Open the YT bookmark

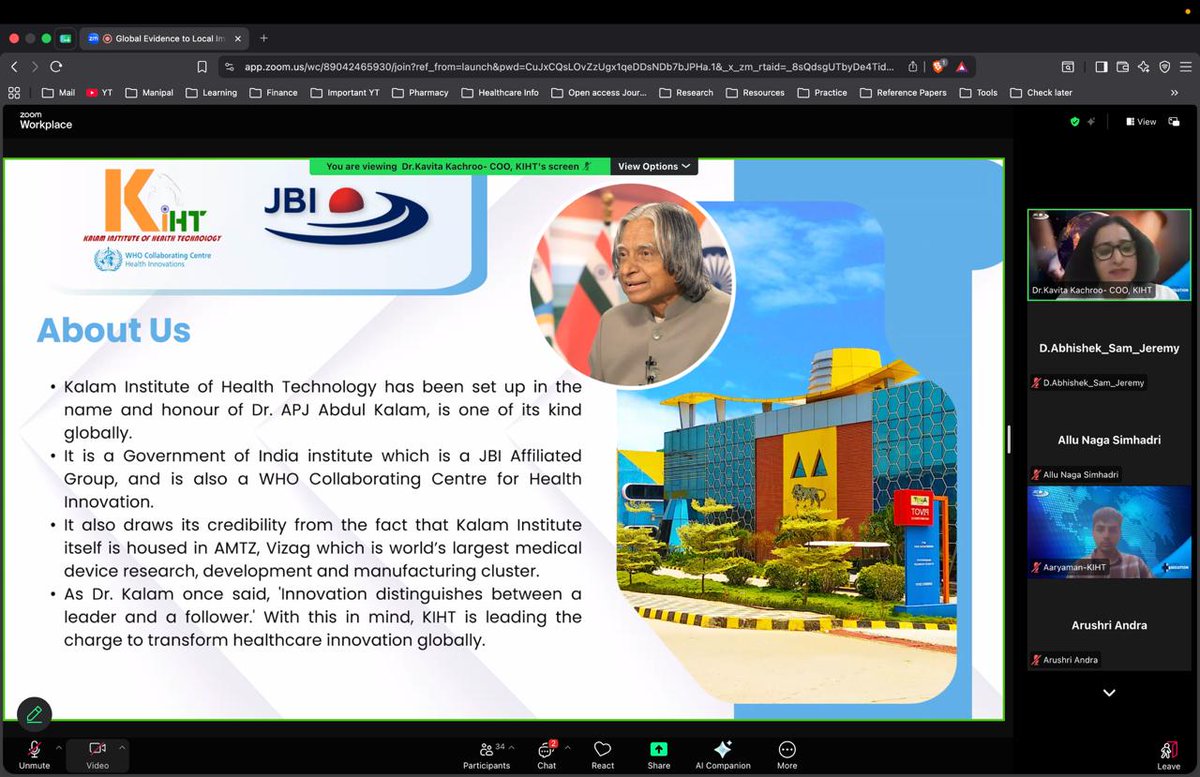(99, 92)
